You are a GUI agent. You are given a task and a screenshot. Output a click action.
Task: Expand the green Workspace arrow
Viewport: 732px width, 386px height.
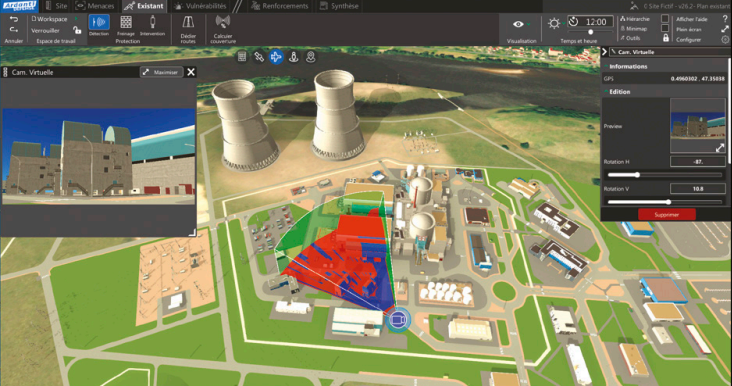(x=77, y=19)
